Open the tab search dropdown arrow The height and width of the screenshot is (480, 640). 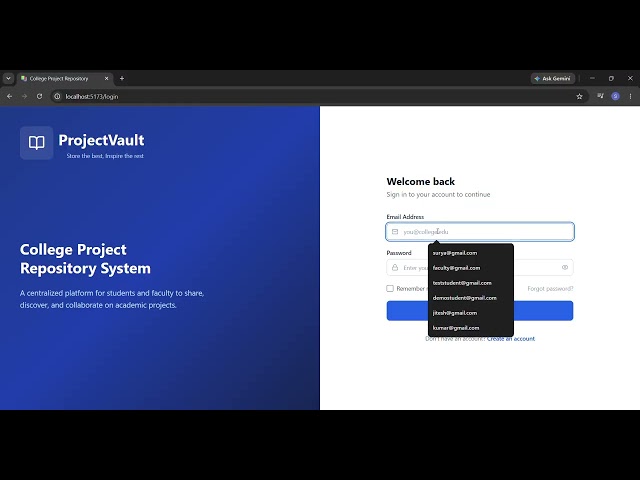[8, 78]
